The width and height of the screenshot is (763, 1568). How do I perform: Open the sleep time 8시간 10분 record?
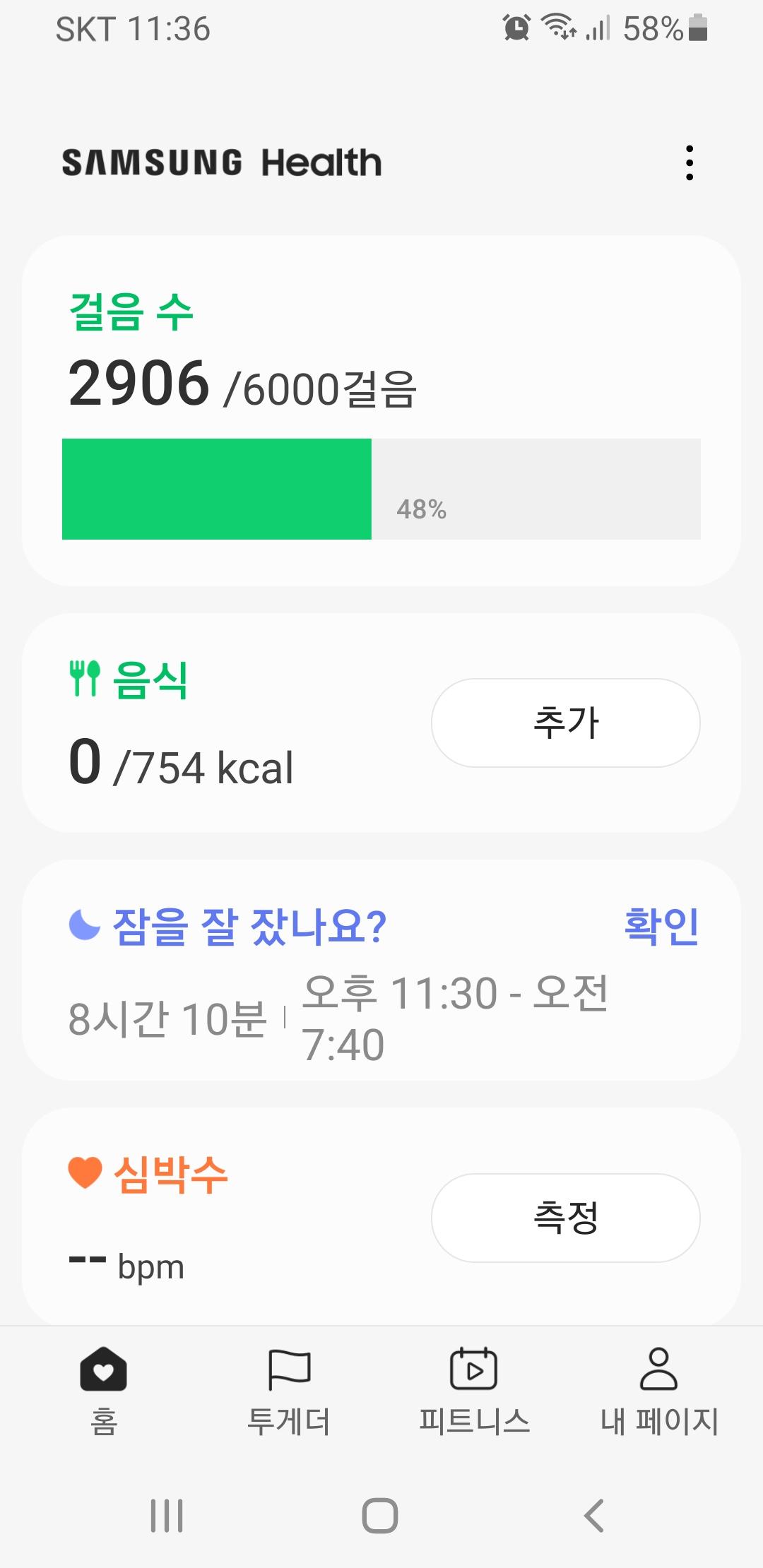(167, 1018)
